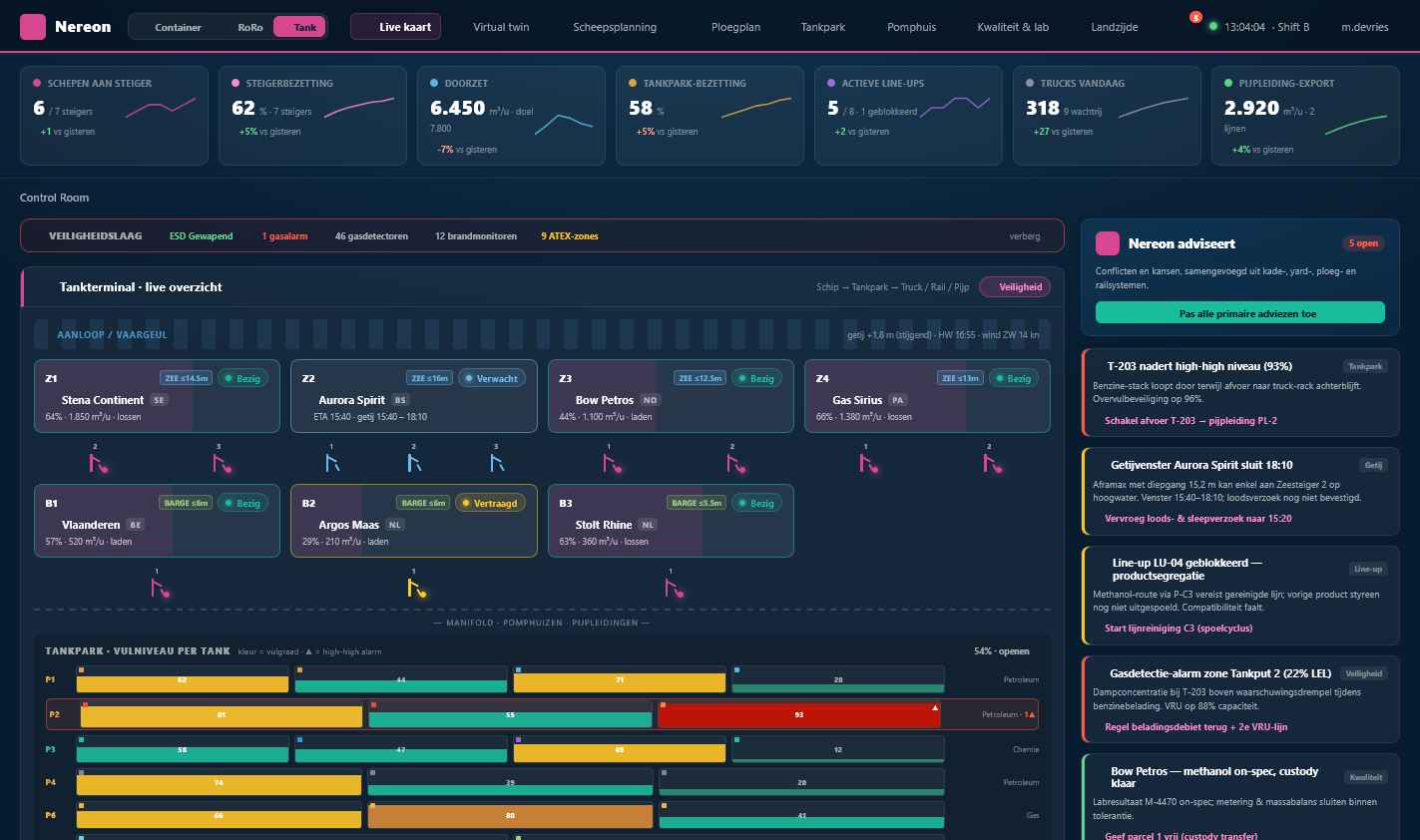Open the Aurora Spirit berth card Z2
The height and width of the screenshot is (840, 1420).
coord(414,396)
